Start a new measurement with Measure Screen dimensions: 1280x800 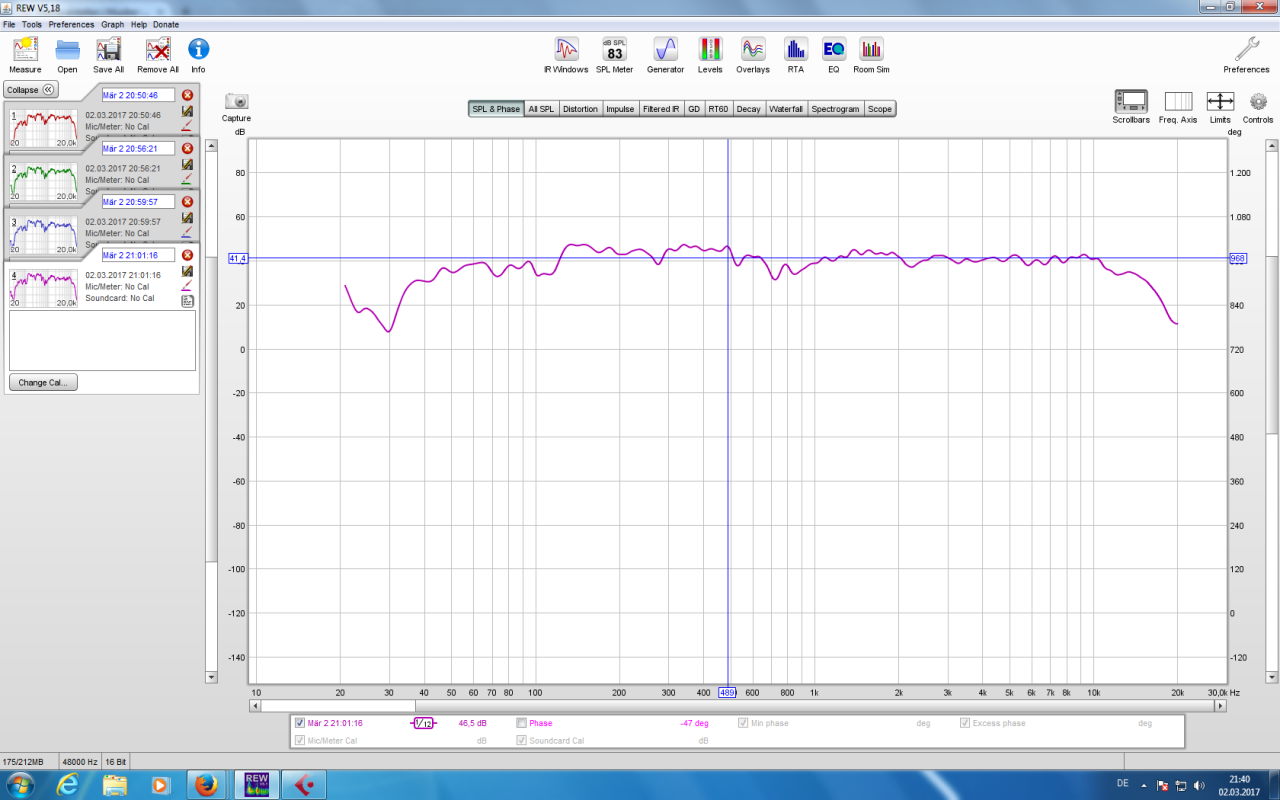(x=25, y=55)
